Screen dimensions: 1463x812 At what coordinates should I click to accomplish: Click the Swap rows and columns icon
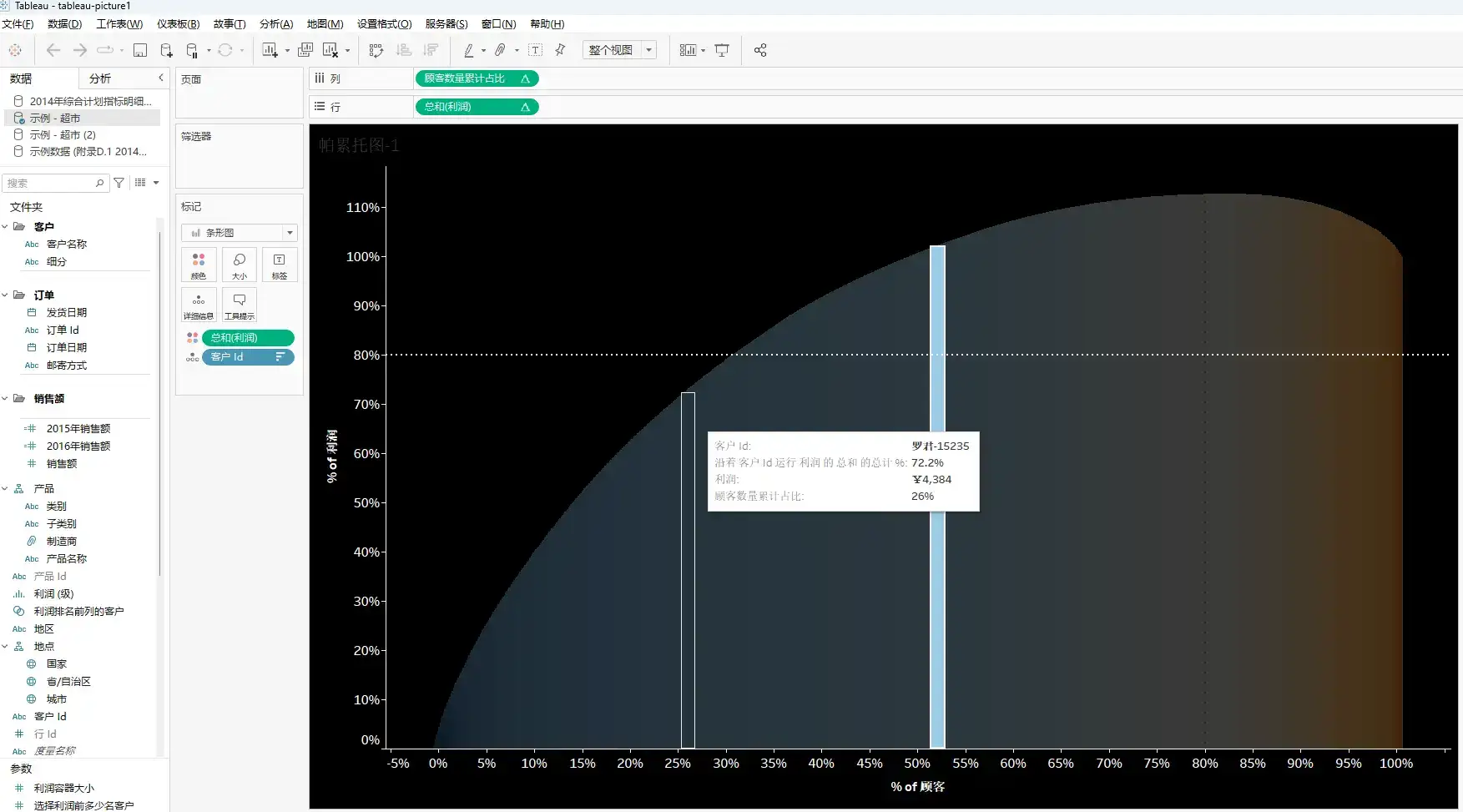coord(376,50)
